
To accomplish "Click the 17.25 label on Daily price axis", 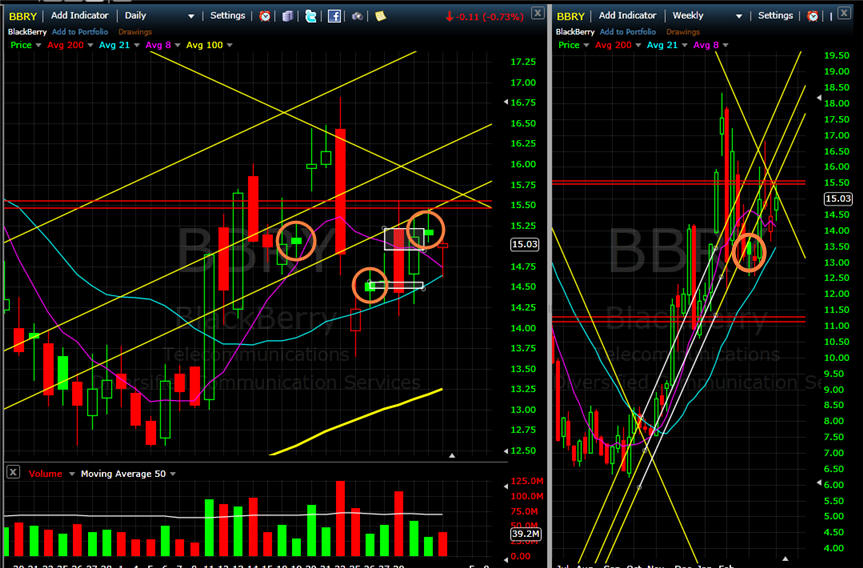I will click(523, 62).
